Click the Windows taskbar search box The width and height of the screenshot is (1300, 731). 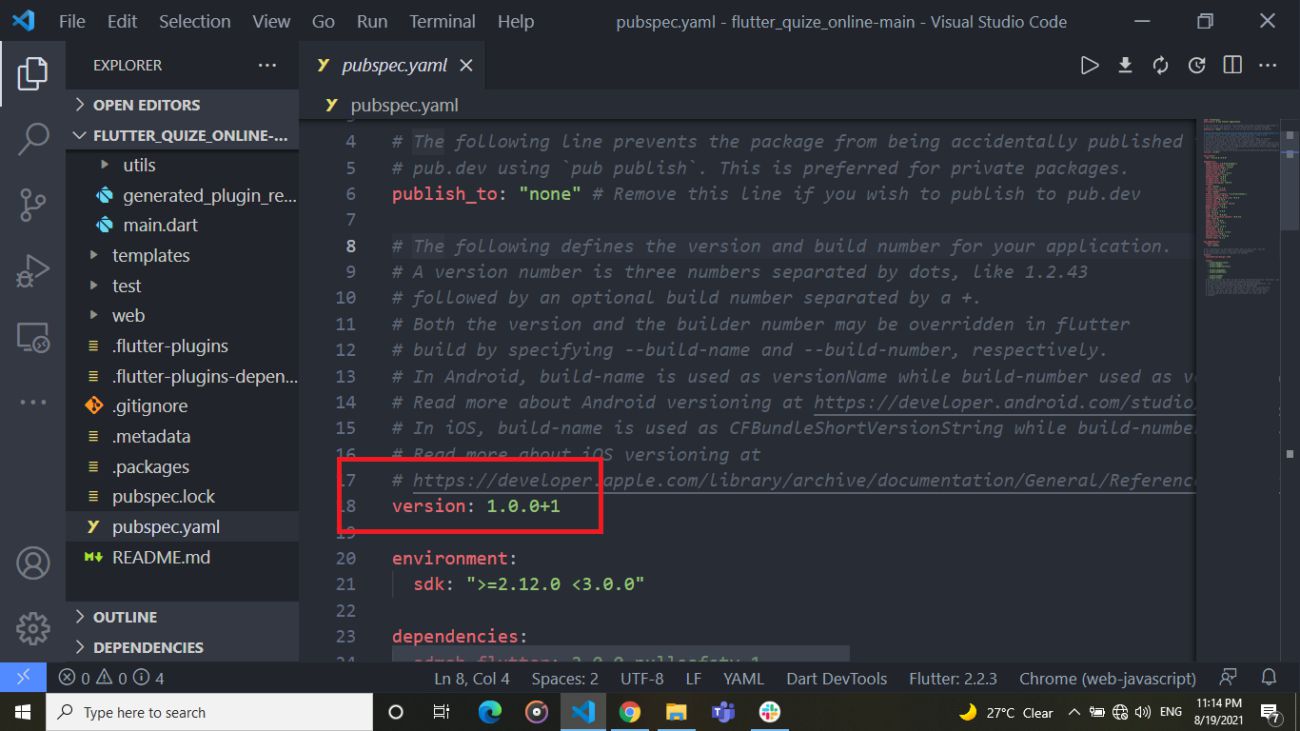pyautogui.click(x=209, y=712)
